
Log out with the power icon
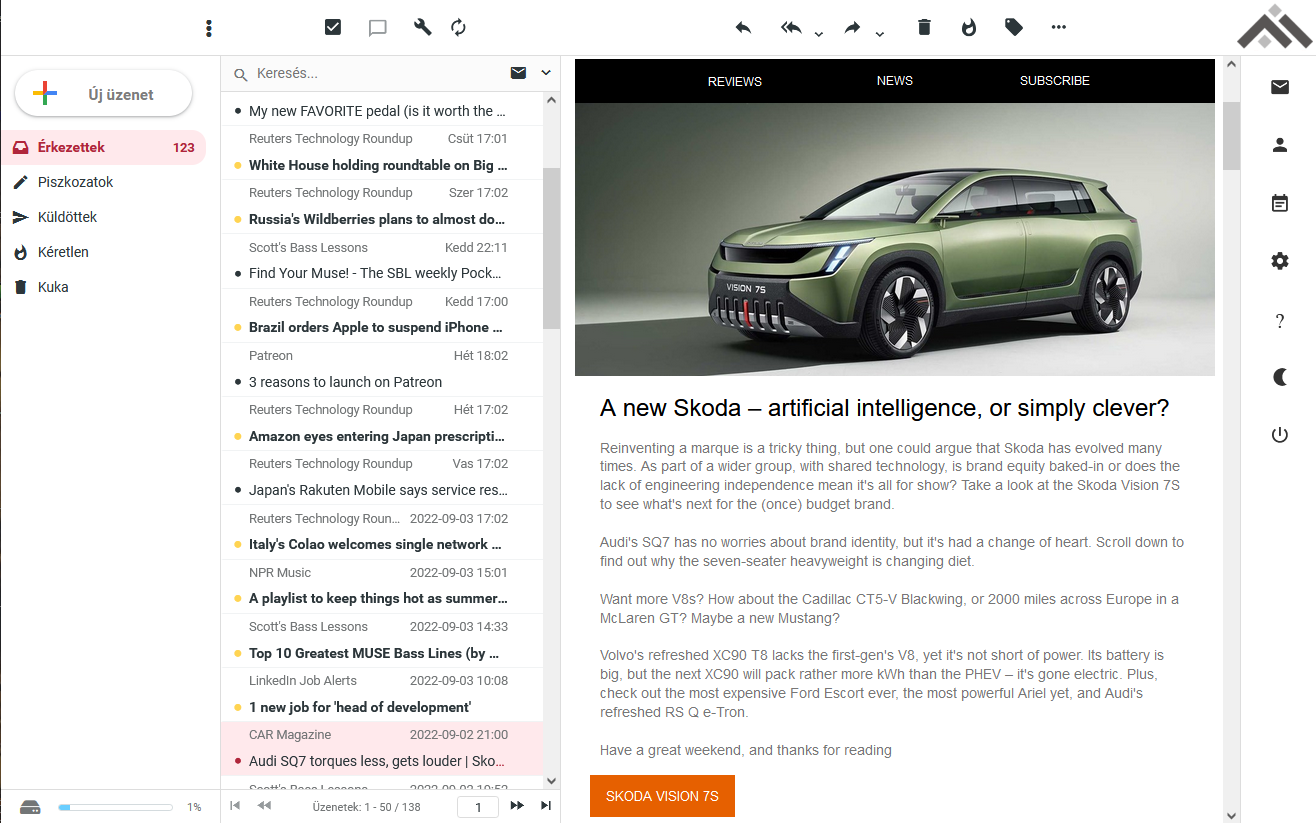(x=1280, y=435)
